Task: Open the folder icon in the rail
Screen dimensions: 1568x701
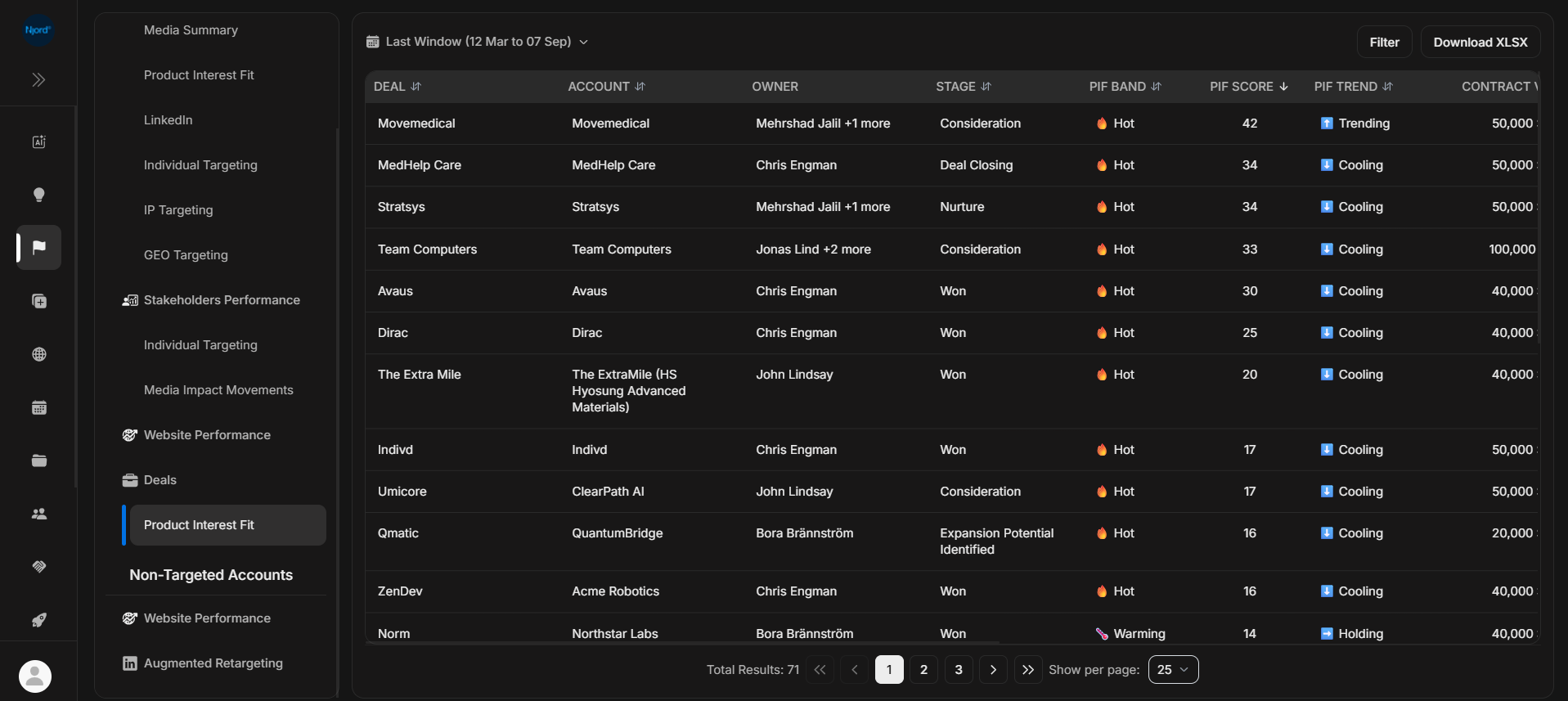Action: 38,461
